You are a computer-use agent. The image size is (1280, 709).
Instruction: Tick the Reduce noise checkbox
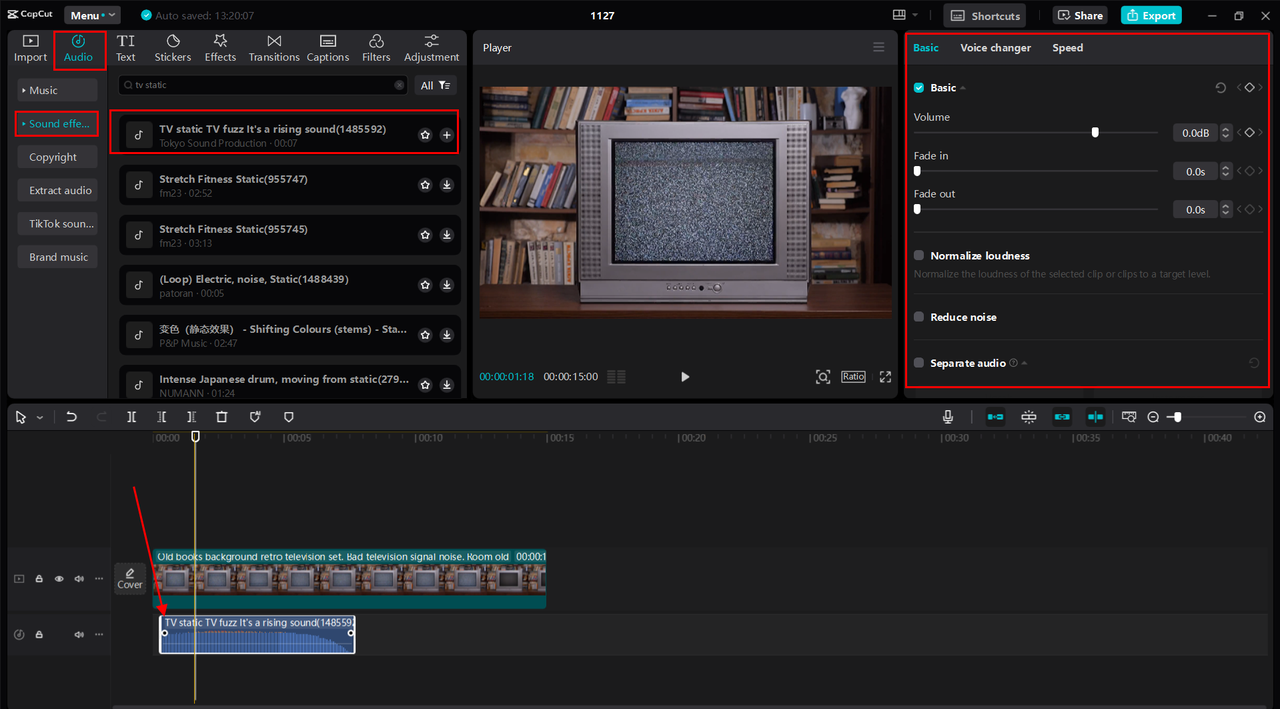[x=919, y=317]
